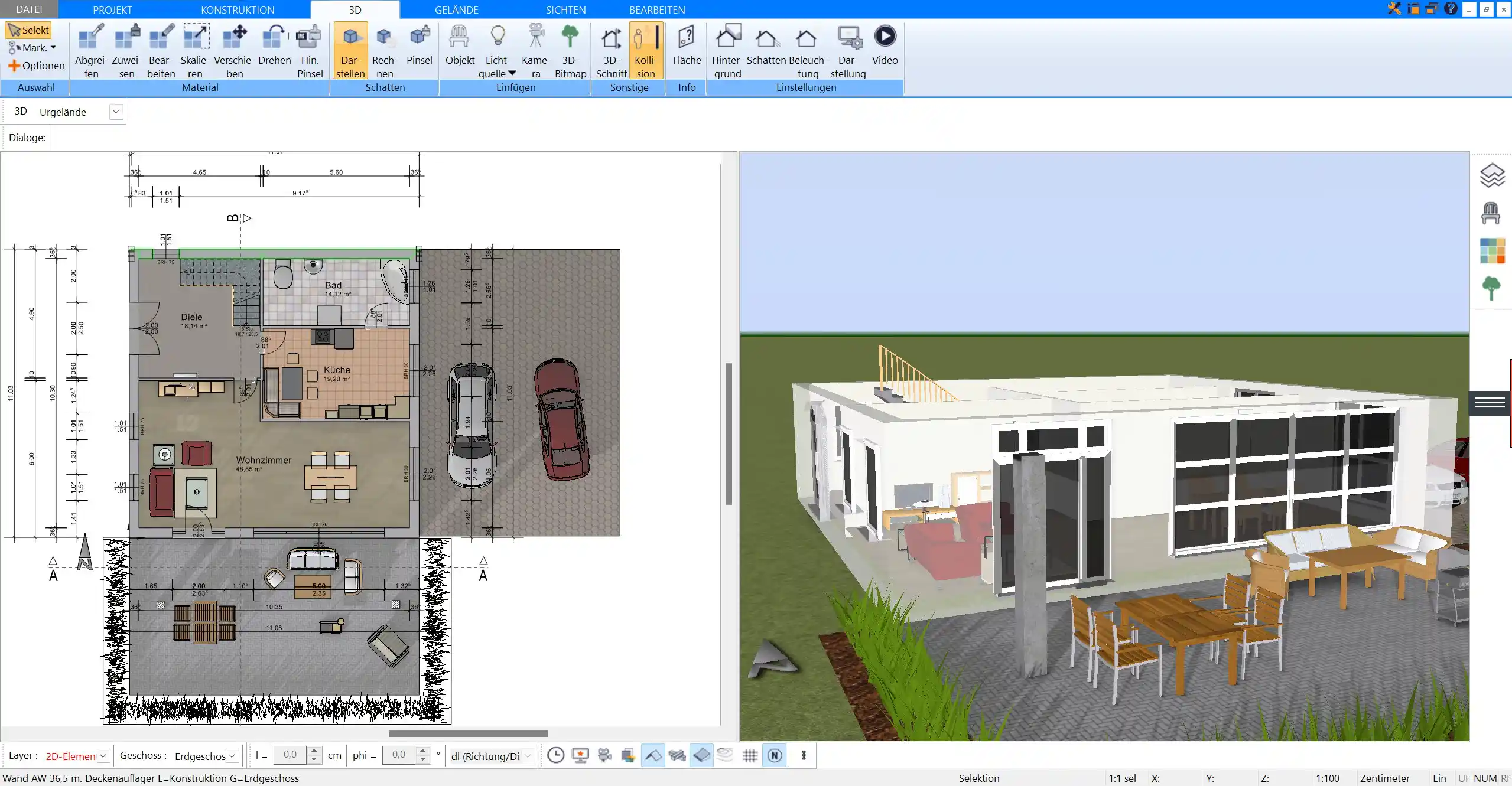Switch to the SICHTEN tab
Screen dimensions: 1512x786
(565, 10)
